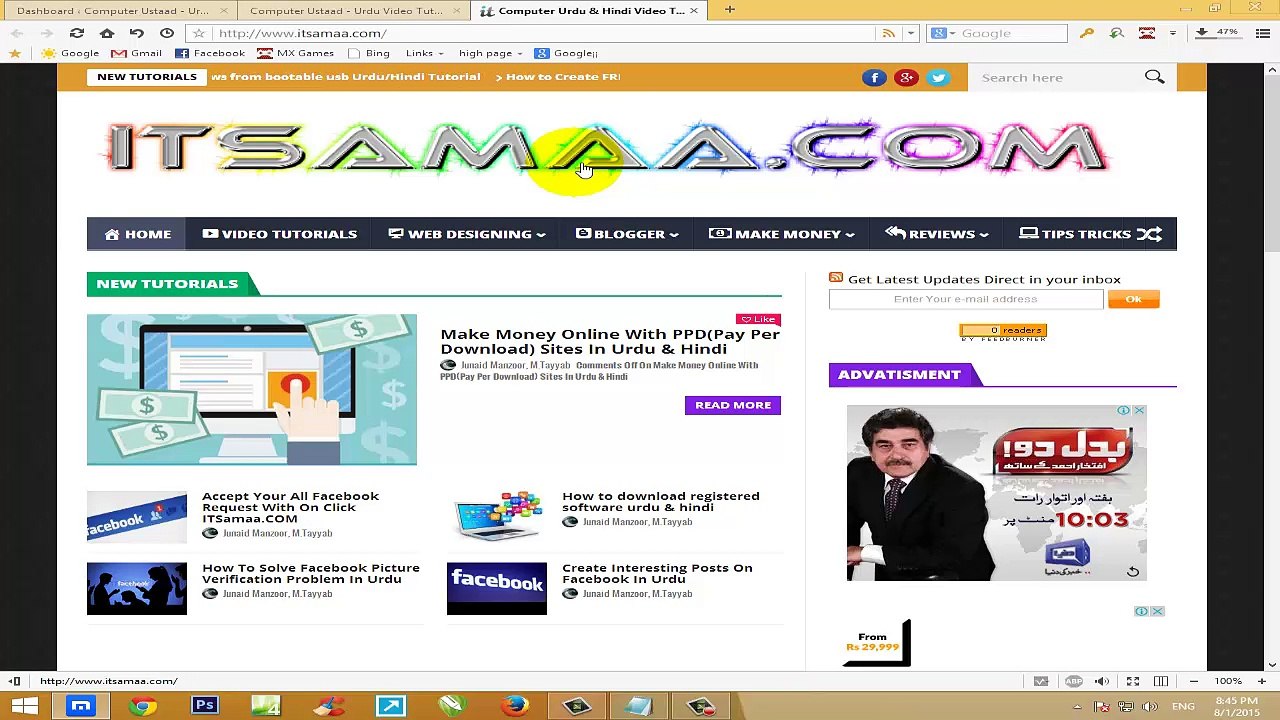The image size is (1280, 720).
Task: Expand the Make Money menu
Action: tap(781, 234)
